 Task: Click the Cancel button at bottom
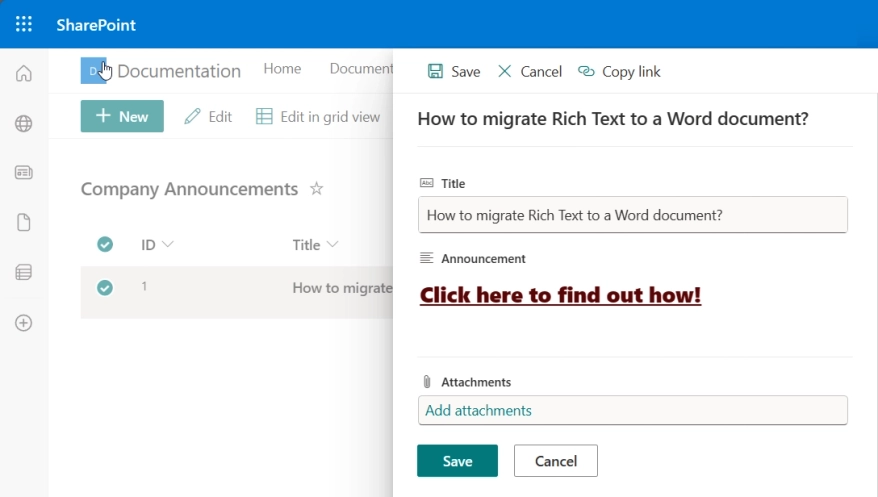coord(556,461)
